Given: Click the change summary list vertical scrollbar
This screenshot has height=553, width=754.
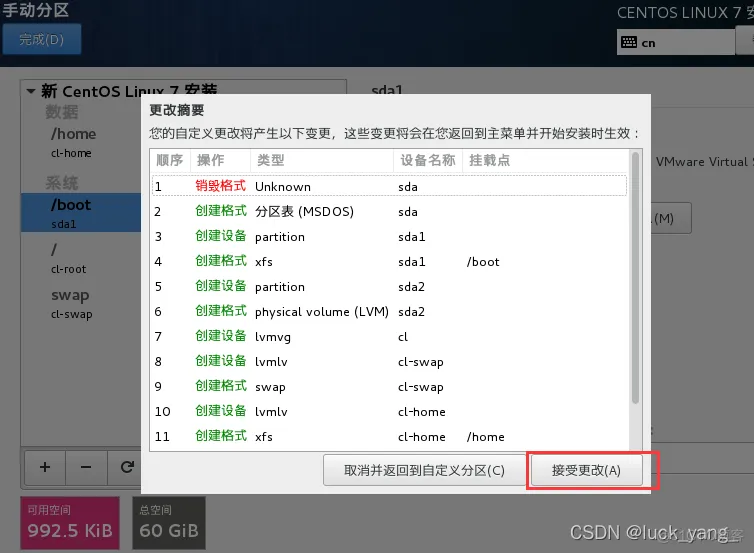Looking at the screenshot, I should coord(635,280).
